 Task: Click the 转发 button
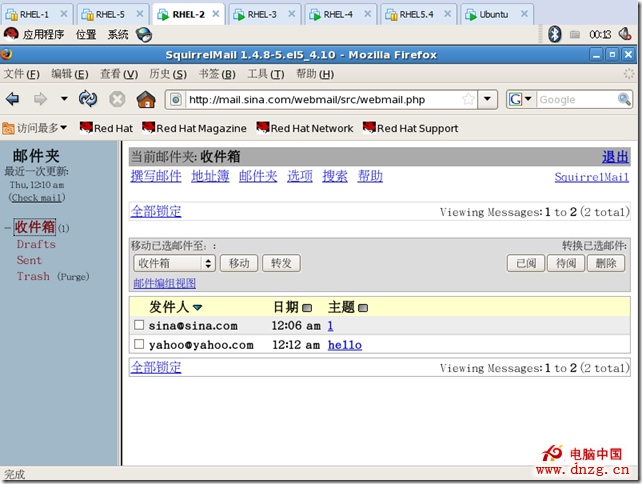click(x=281, y=263)
